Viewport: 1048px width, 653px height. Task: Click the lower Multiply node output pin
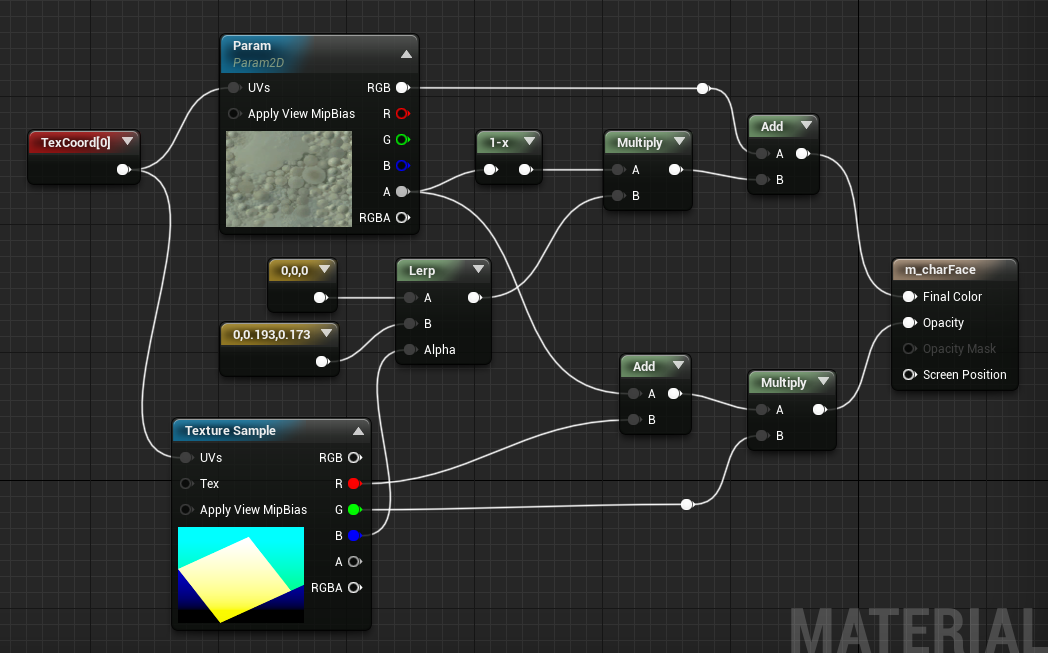[819, 410]
